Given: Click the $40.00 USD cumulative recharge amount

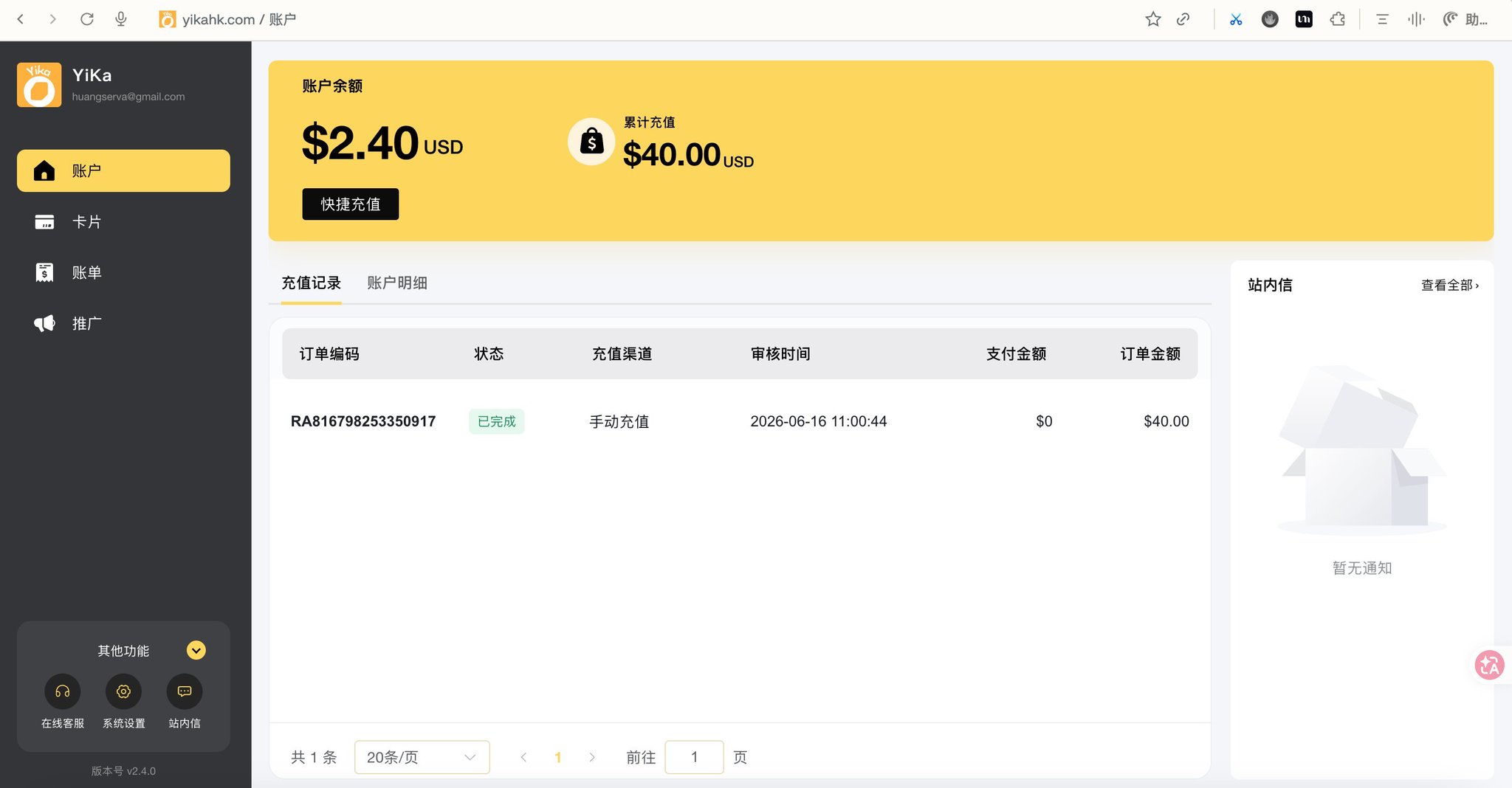Looking at the screenshot, I should pyautogui.click(x=688, y=155).
